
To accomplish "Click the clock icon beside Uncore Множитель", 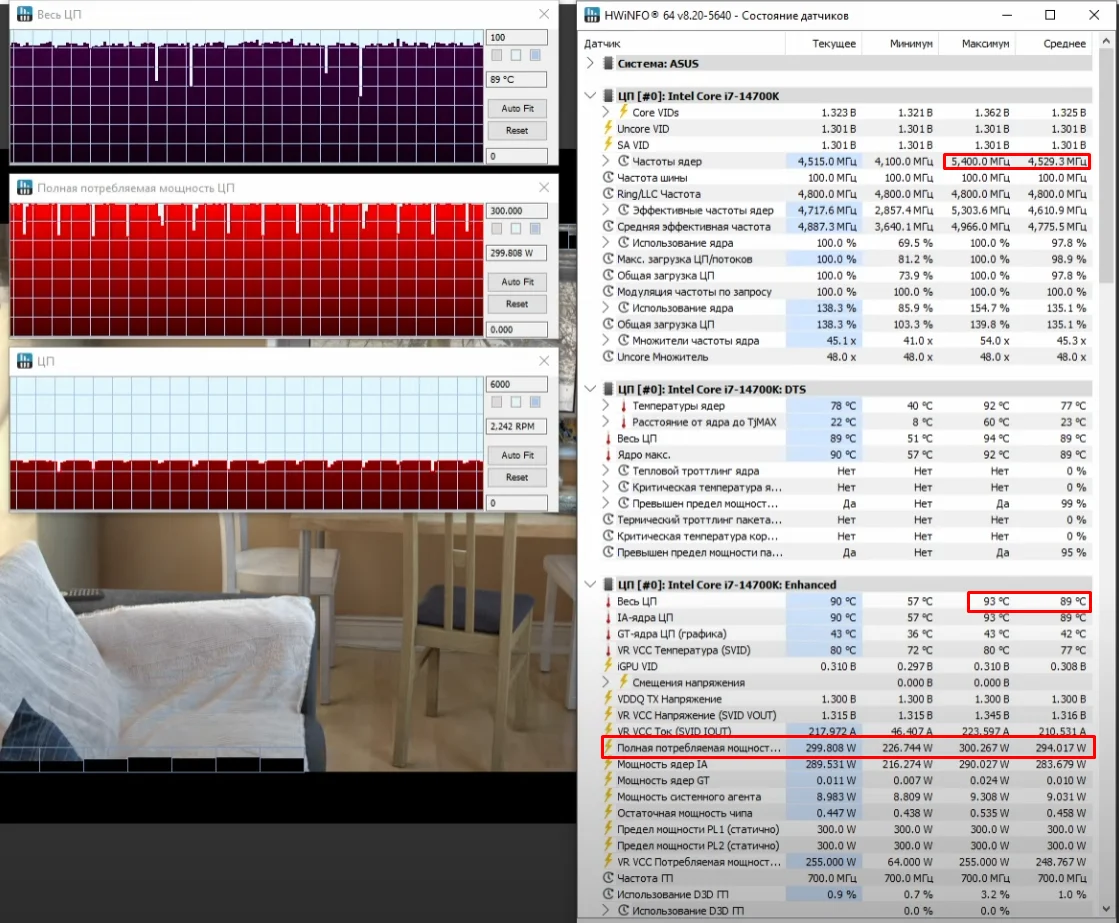I will click(608, 357).
